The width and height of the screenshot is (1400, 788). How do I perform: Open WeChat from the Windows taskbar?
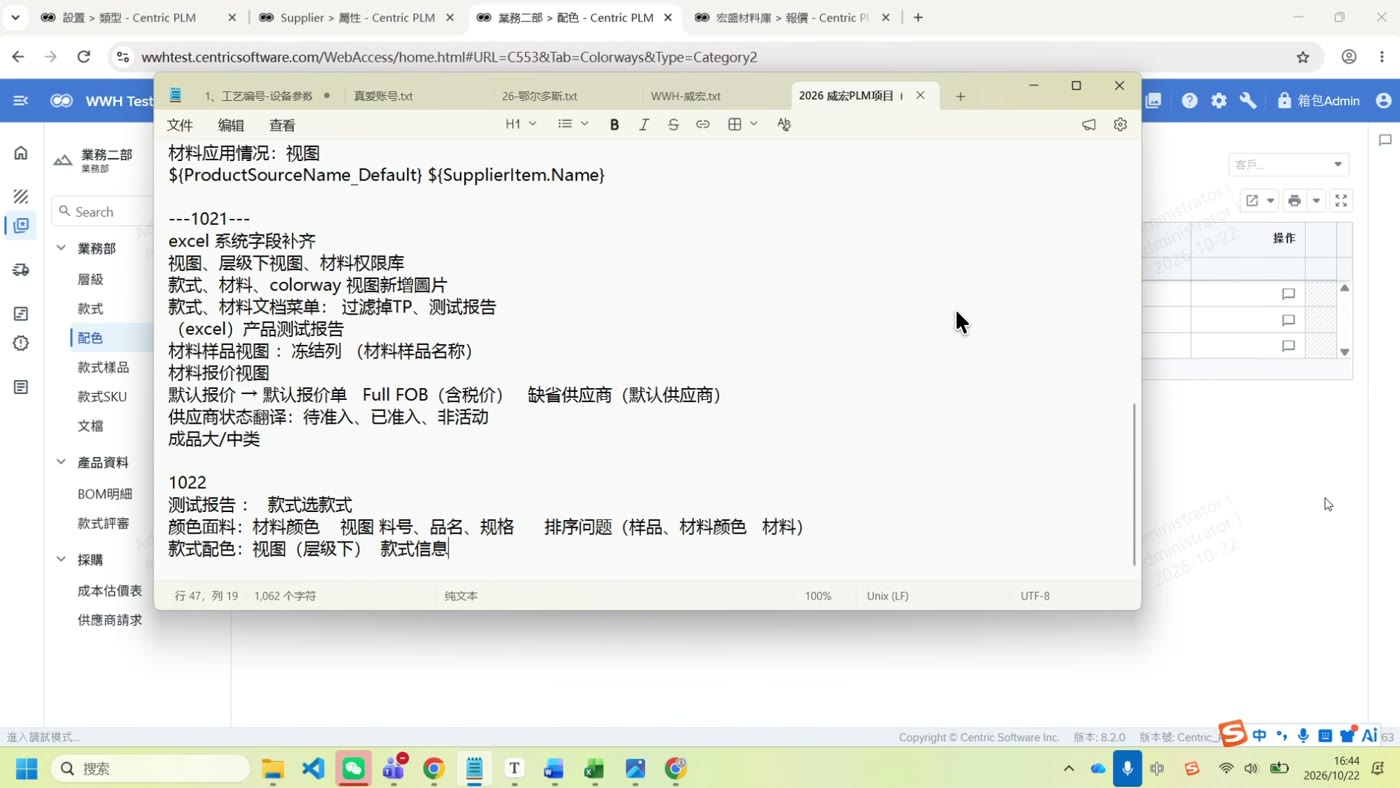click(353, 768)
